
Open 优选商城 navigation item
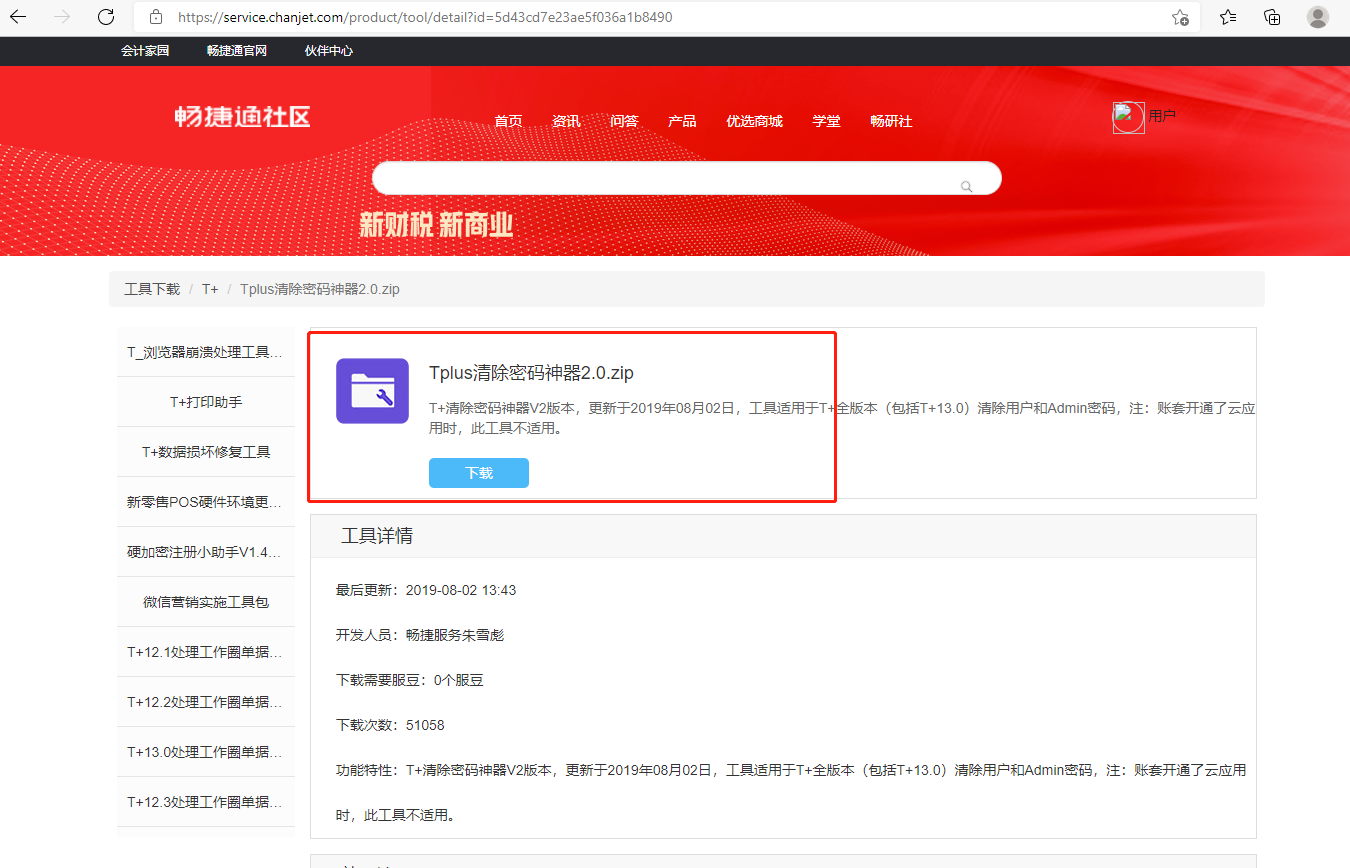click(x=754, y=121)
